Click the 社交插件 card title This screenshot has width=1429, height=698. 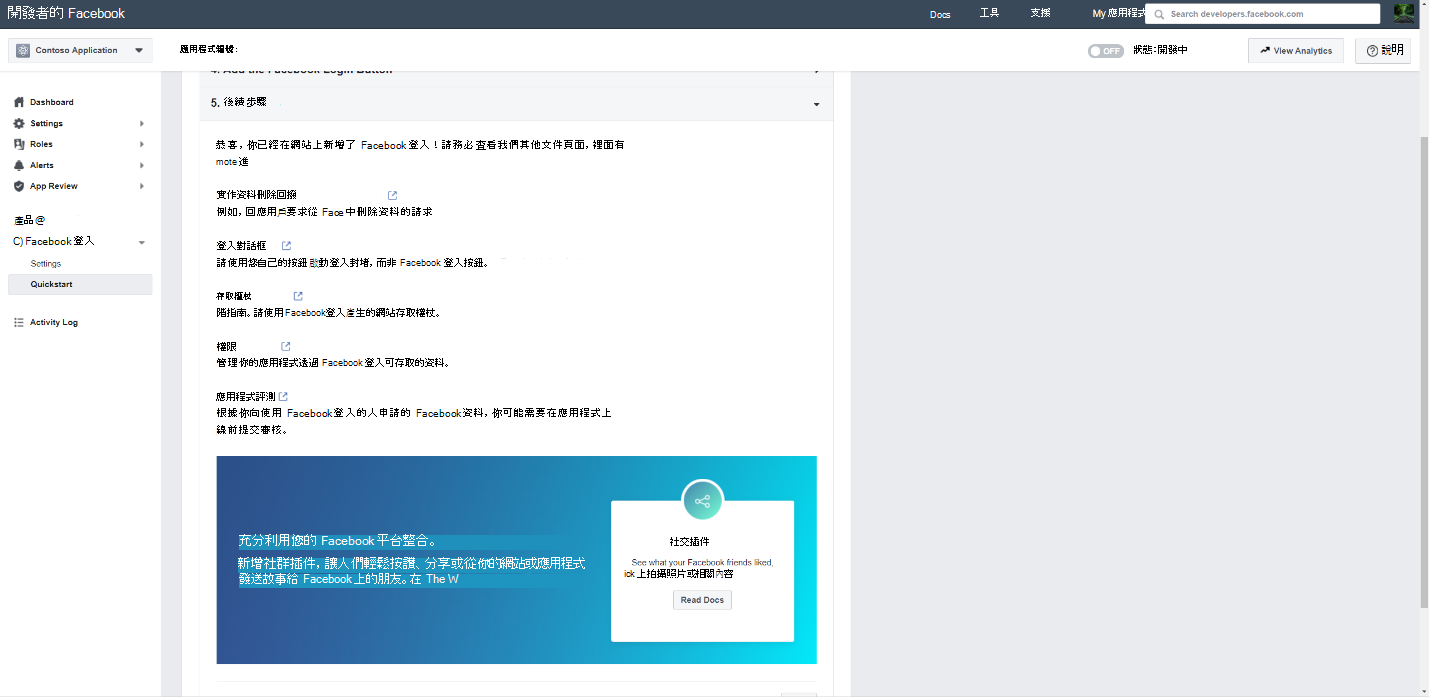689,541
